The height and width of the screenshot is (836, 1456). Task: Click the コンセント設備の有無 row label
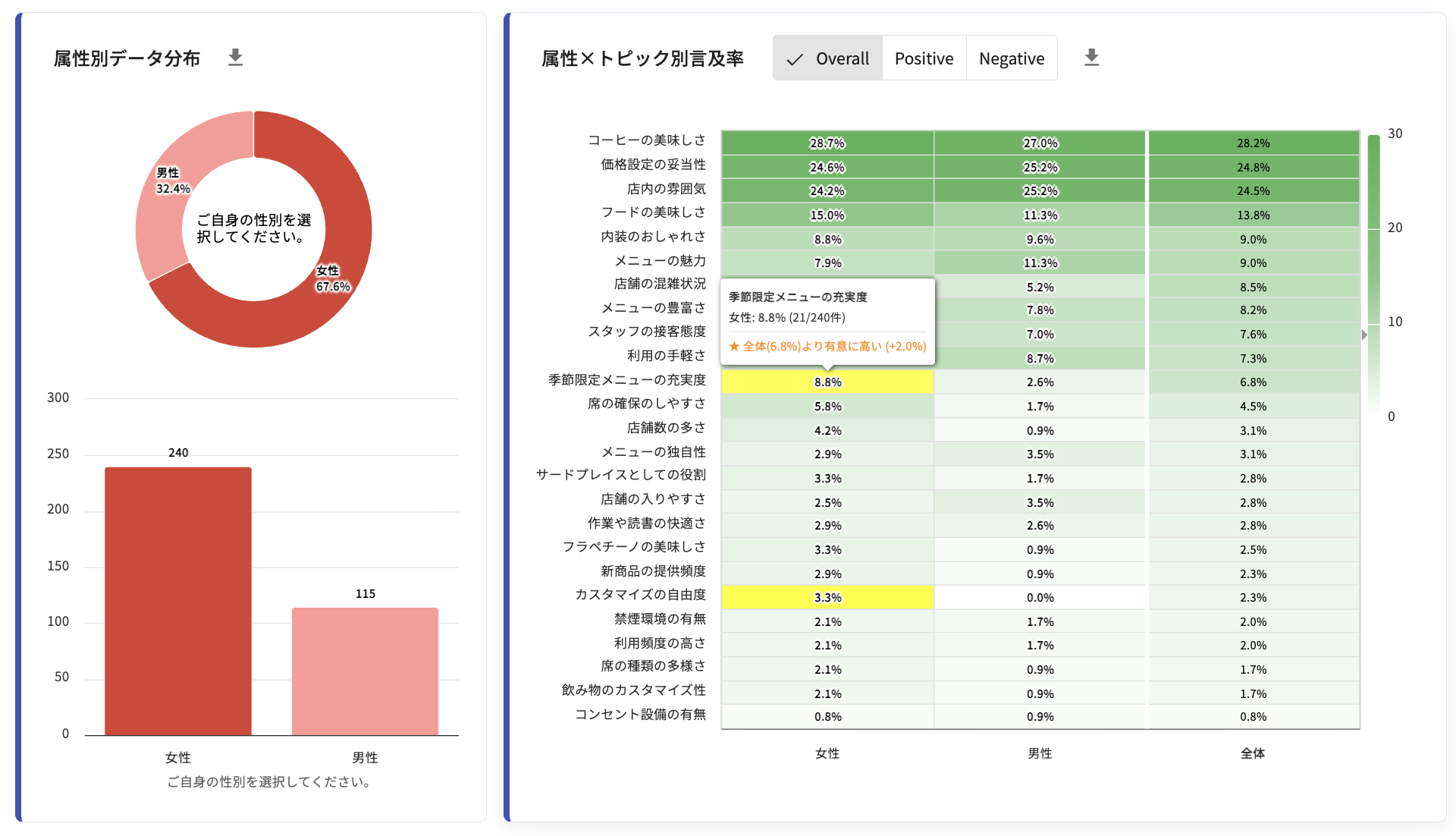click(640, 714)
